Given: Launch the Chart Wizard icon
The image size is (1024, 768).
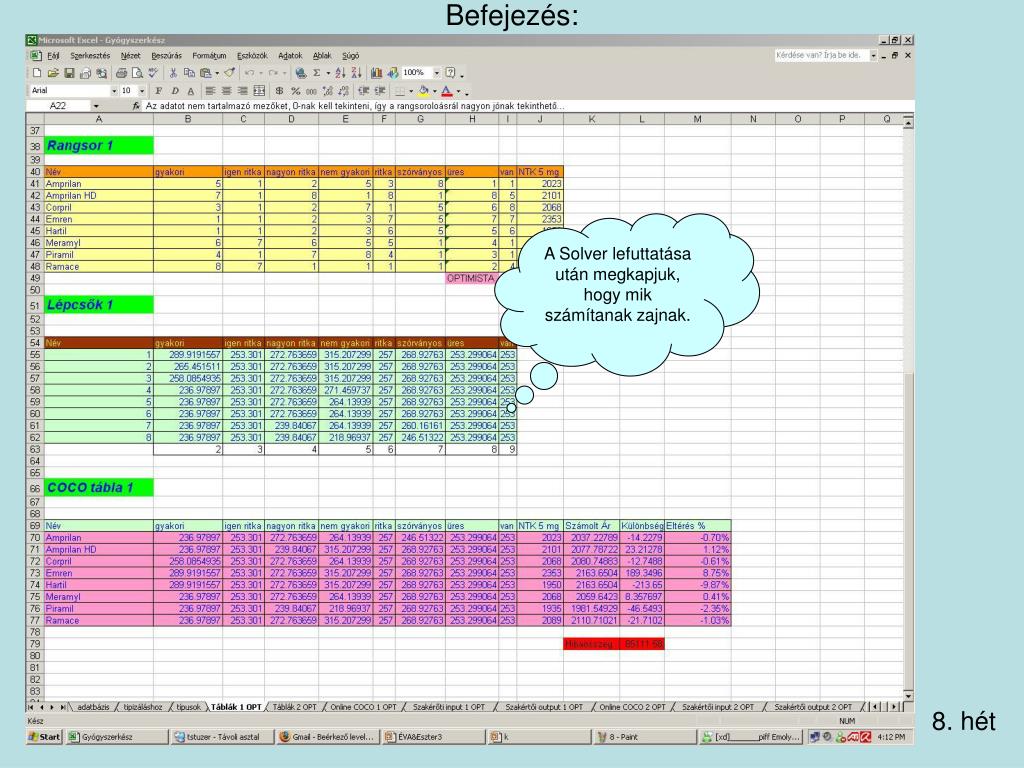Looking at the screenshot, I should point(376,73).
